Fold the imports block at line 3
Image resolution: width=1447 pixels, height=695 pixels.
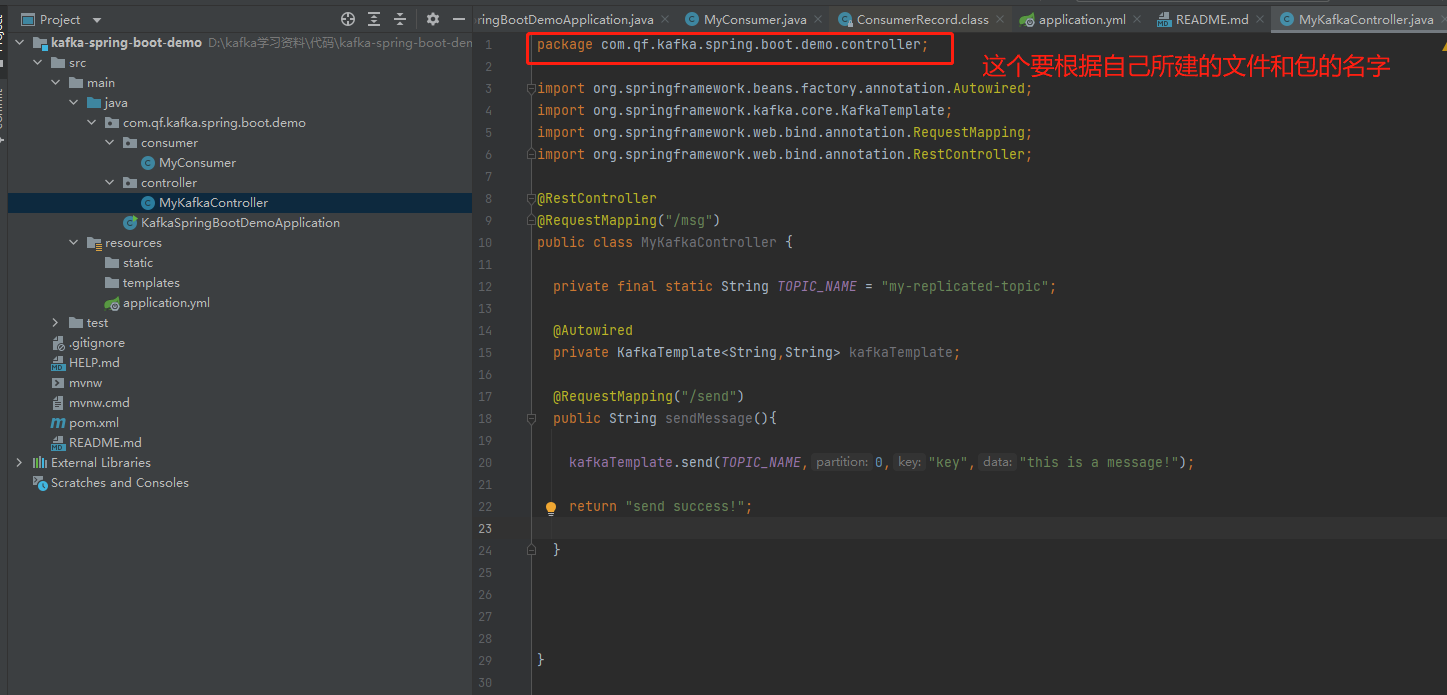point(531,89)
